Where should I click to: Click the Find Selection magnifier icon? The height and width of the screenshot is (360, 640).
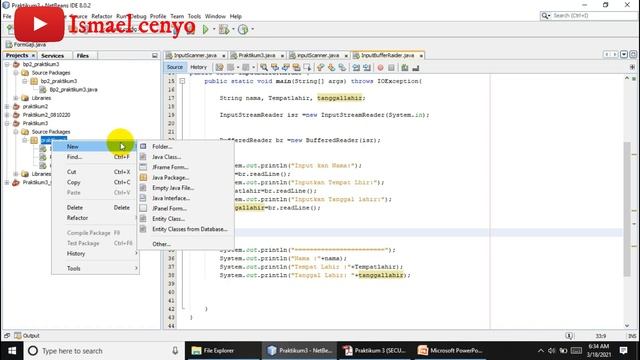(x=264, y=67)
